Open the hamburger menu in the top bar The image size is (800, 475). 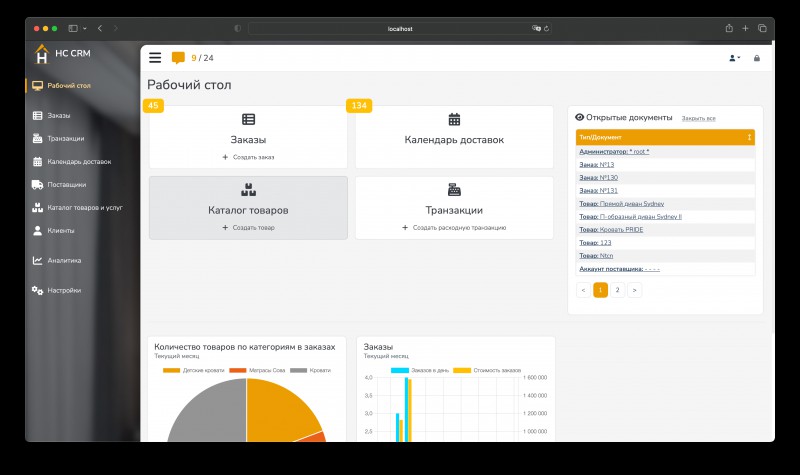coord(155,58)
